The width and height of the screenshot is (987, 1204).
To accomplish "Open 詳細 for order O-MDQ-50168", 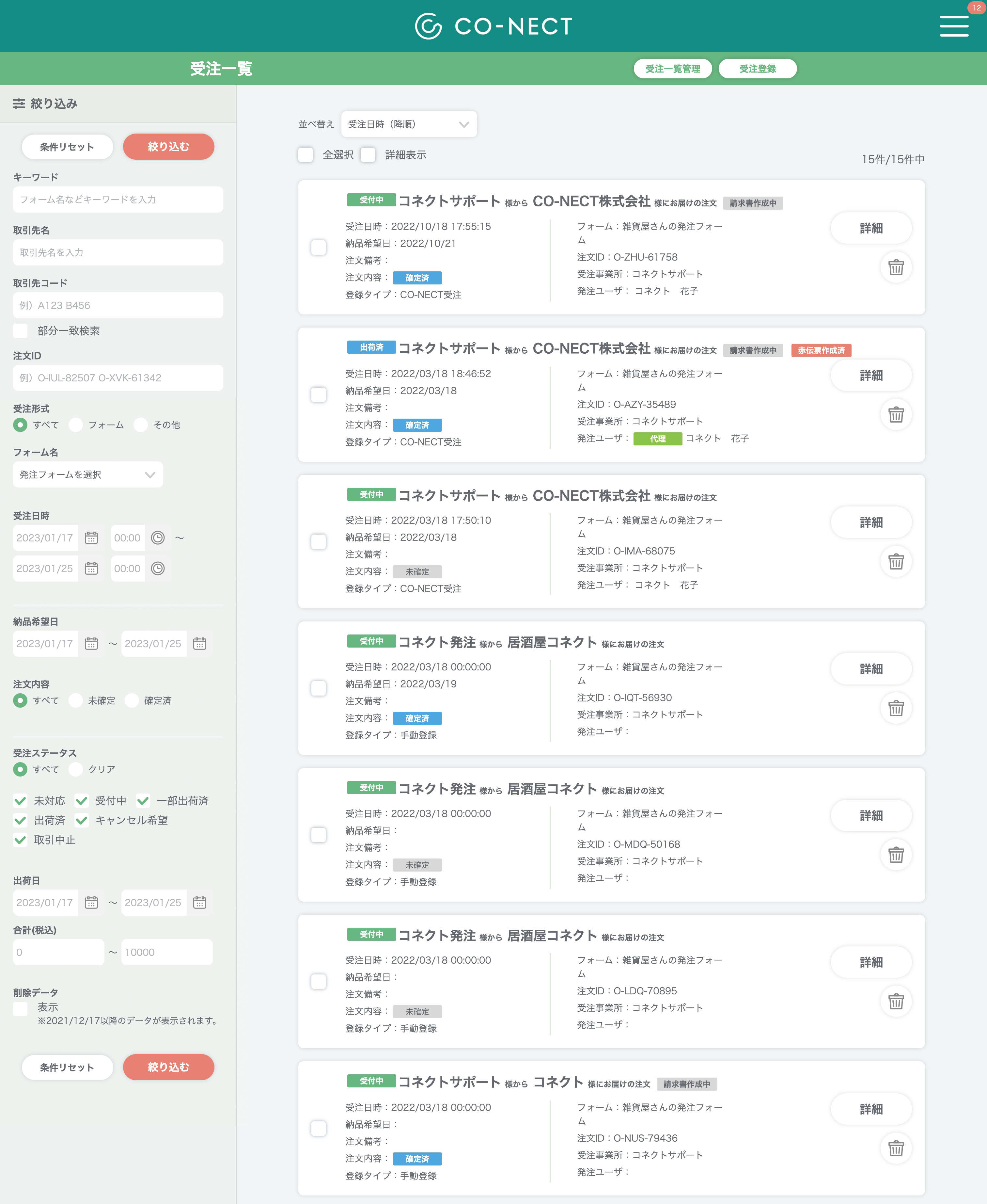I will [871, 815].
